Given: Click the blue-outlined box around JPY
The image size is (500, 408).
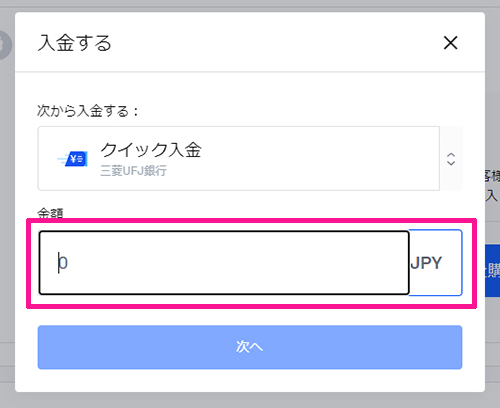Looking at the screenshot, I should 435,263.
